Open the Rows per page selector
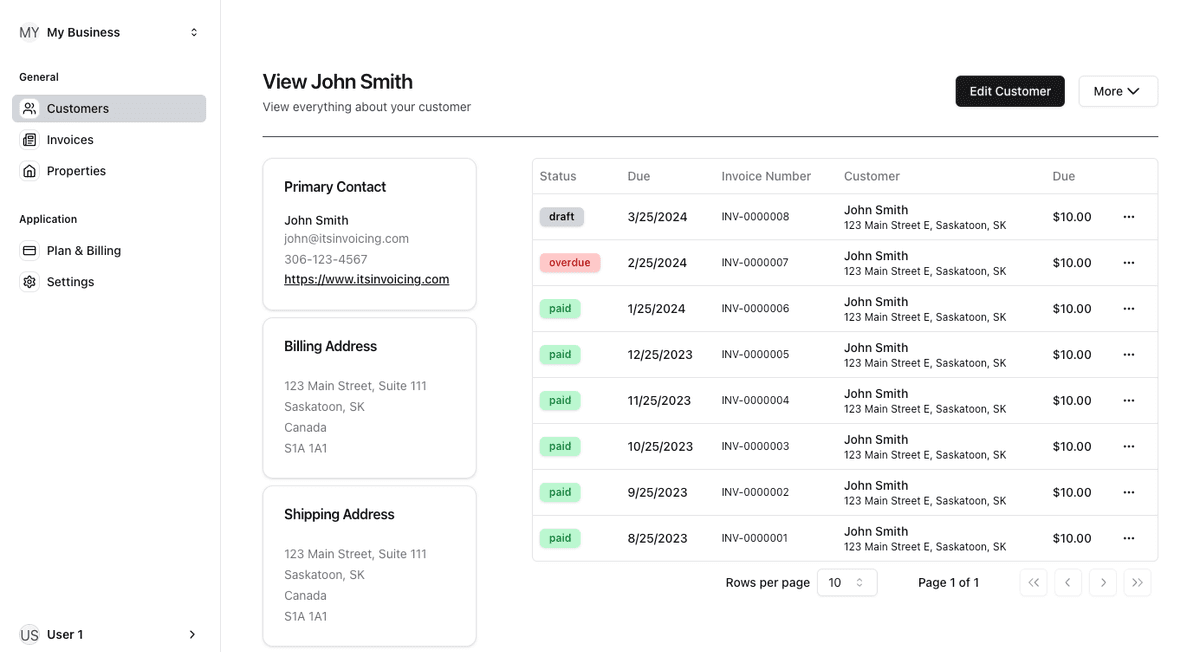Screen dimensions: 1200x652 [846, 583]
